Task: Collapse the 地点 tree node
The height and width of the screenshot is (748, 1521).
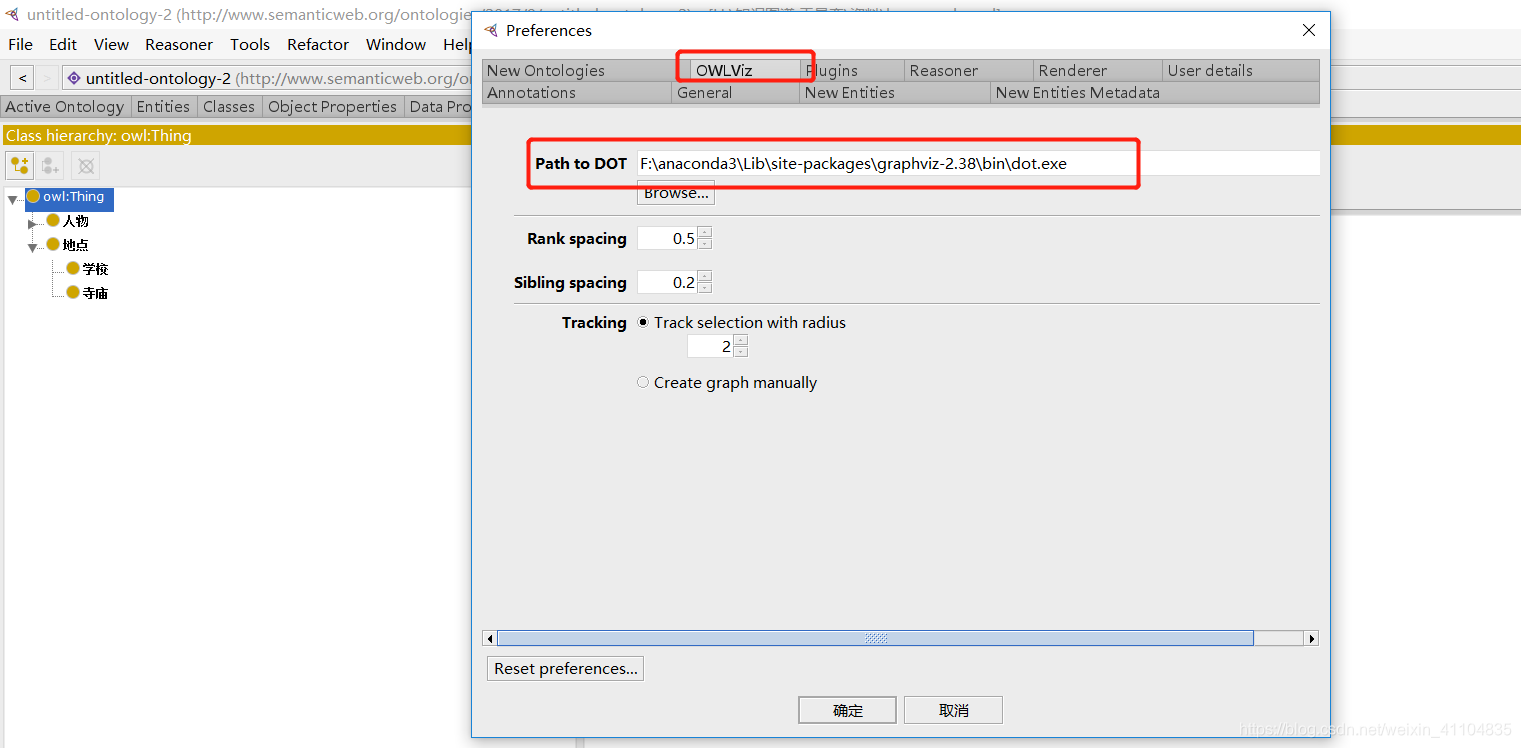Action: point(33,247)
